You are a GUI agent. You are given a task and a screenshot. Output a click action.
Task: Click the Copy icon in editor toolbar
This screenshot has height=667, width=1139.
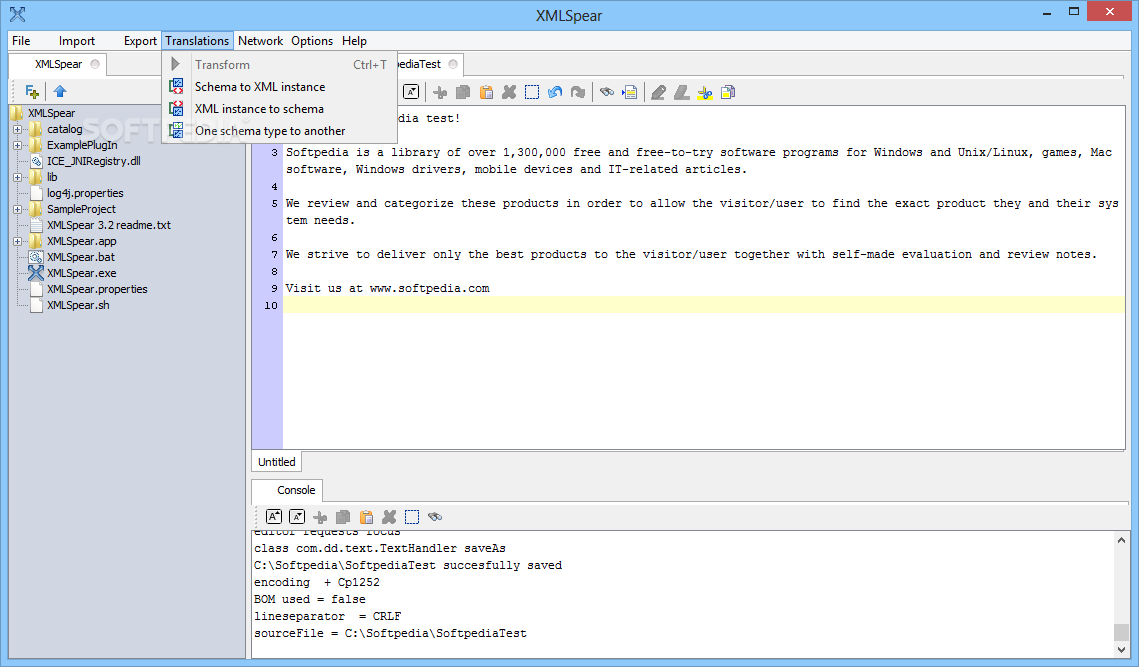[x=463, y=92]
